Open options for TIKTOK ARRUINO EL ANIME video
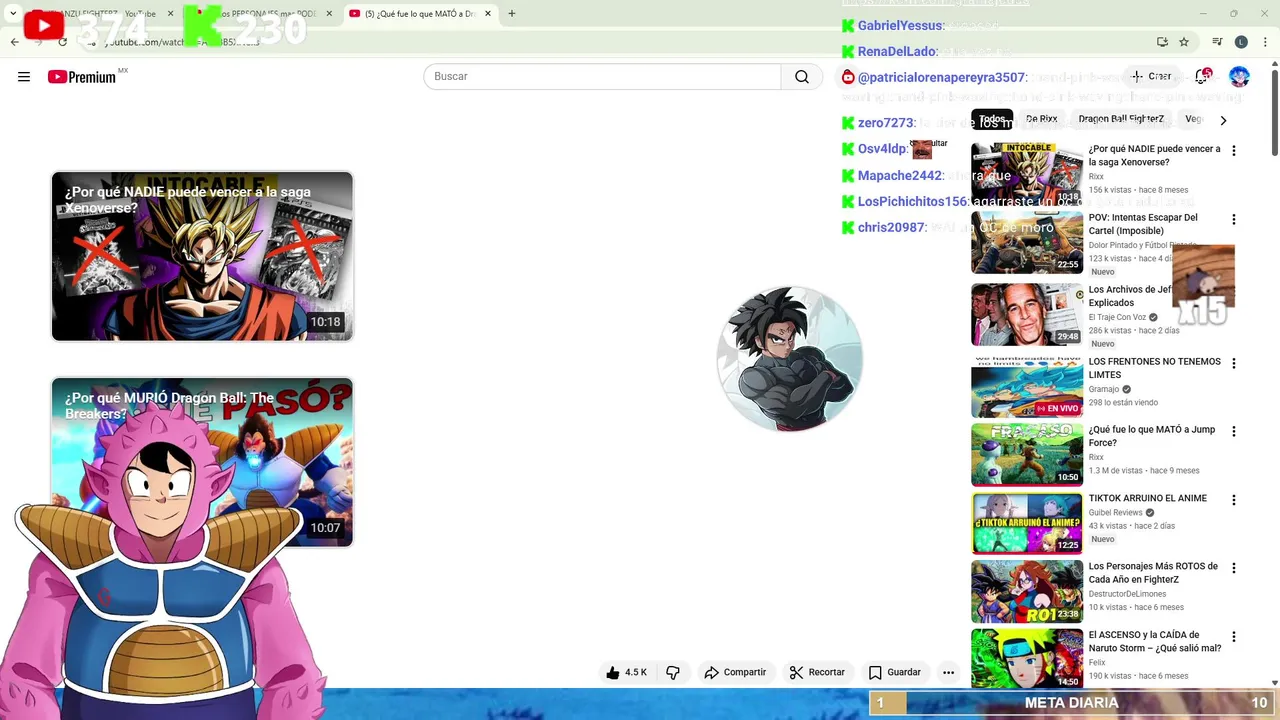 1234,500
